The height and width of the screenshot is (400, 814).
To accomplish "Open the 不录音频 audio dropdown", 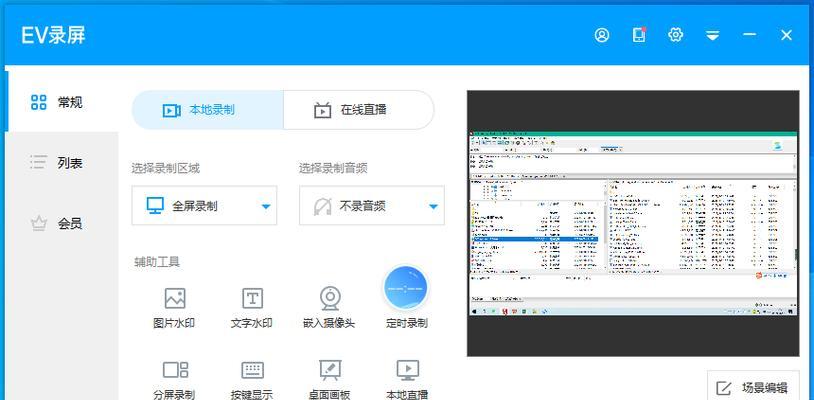I will [x=372, y=205].
